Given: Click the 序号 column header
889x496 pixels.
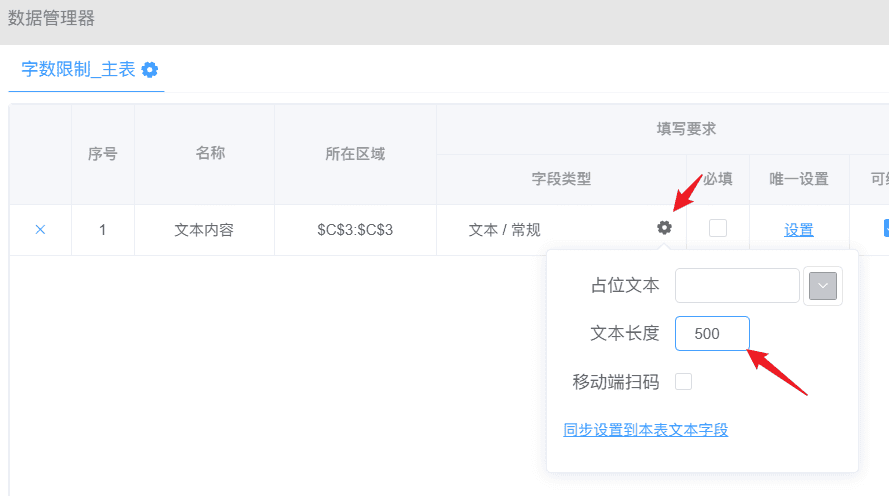Looking at the screenshot, I should coord(103,154).
